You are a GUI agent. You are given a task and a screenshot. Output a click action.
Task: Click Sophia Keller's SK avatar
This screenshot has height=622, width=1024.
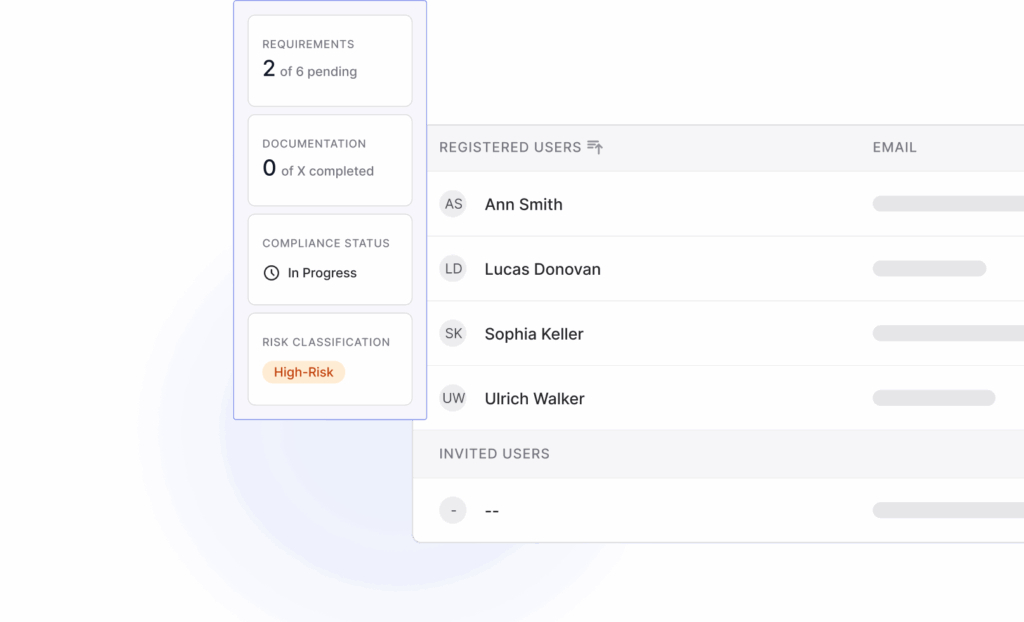pos(453,333)
